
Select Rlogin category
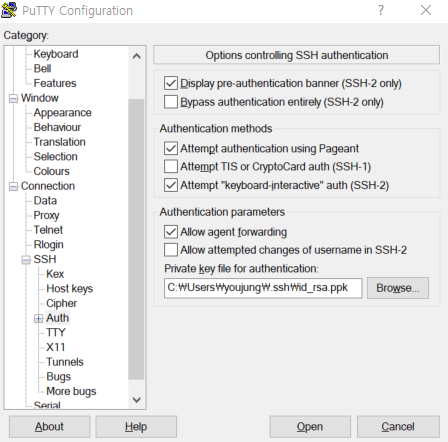(49, 245)
